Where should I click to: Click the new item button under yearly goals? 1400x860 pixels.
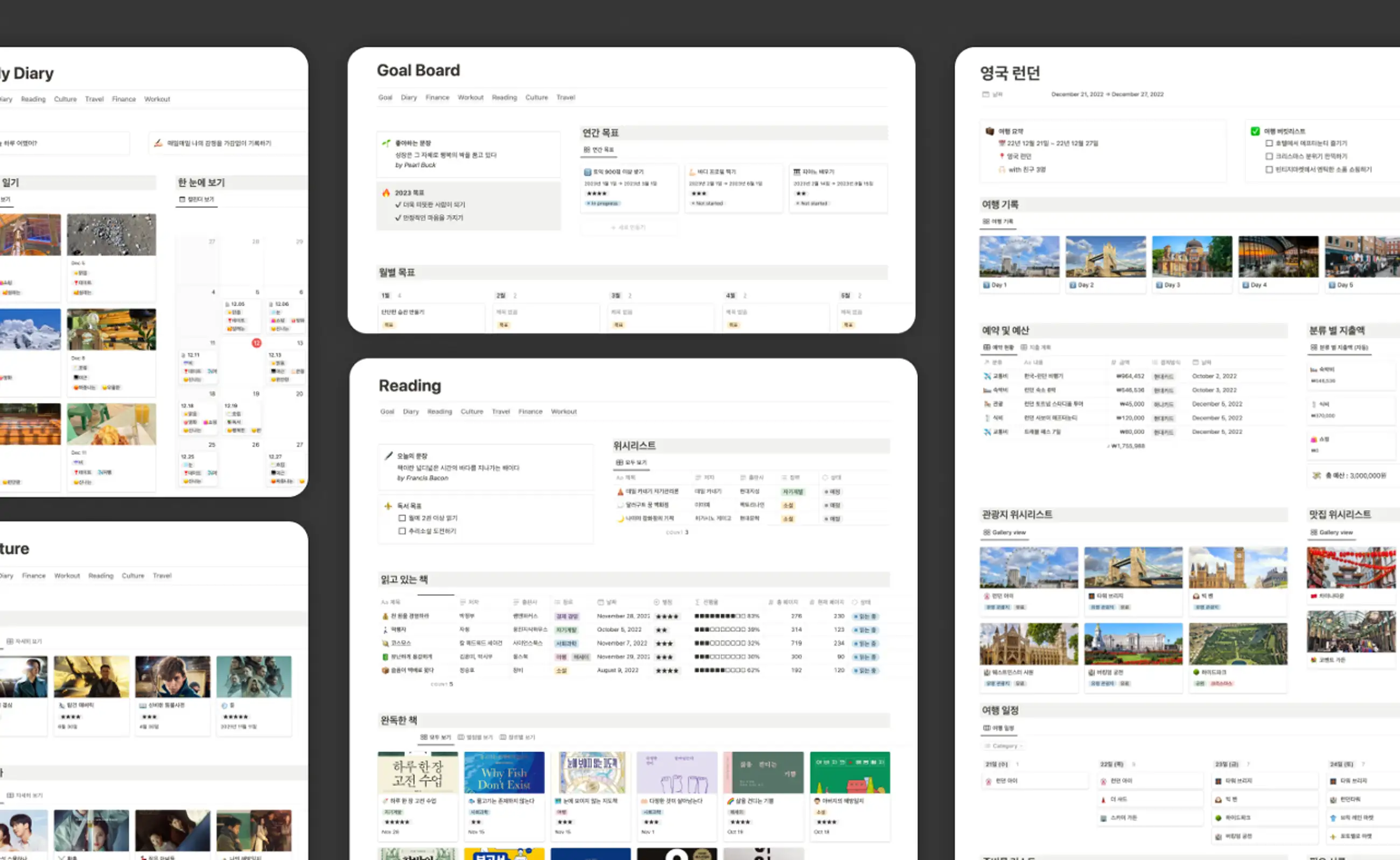click(x=629, y=228)
